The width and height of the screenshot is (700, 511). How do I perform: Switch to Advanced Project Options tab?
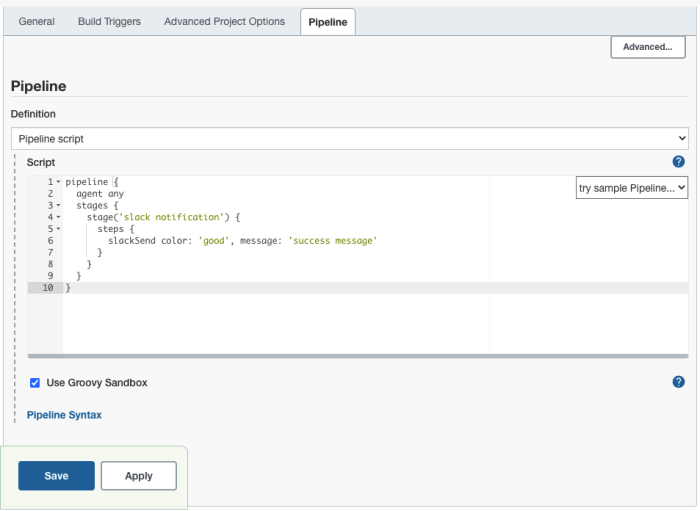224,21
